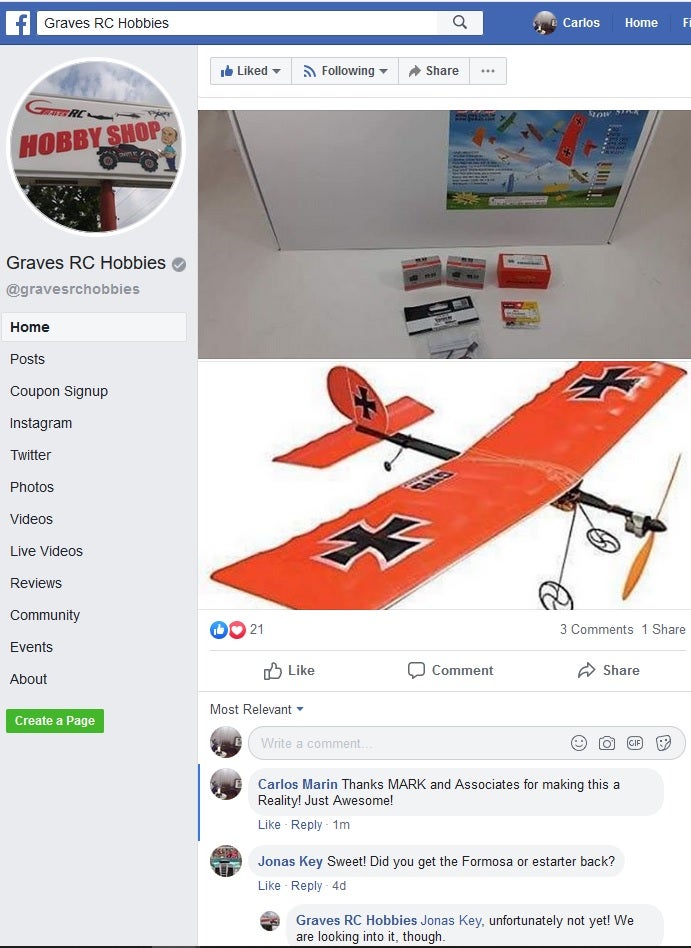Screen dimensions: 691x948
Task: Expand the Liked dropdown
Action: (251, 71)
